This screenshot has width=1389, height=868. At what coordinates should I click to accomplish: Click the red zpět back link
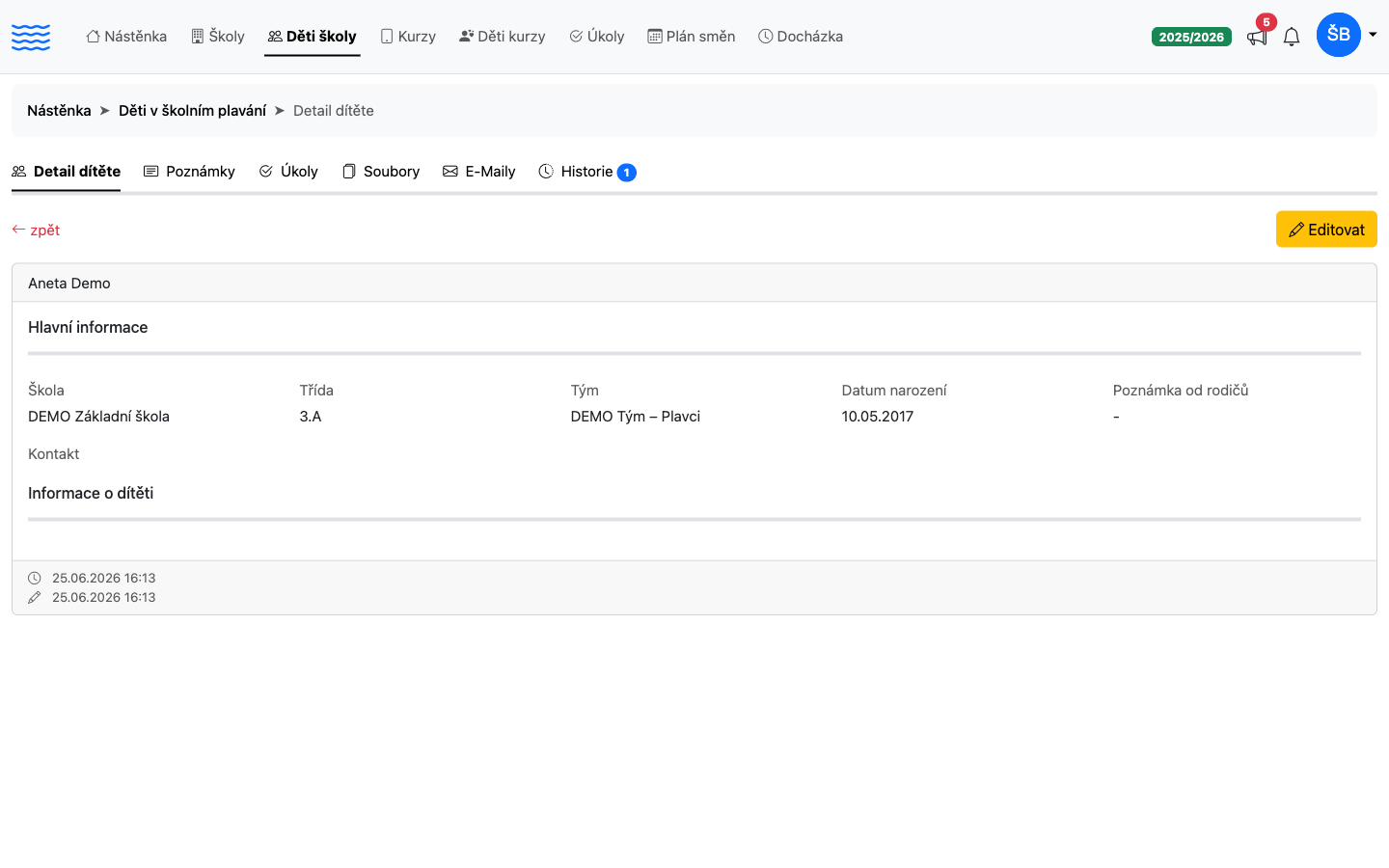tap(36, 231)
